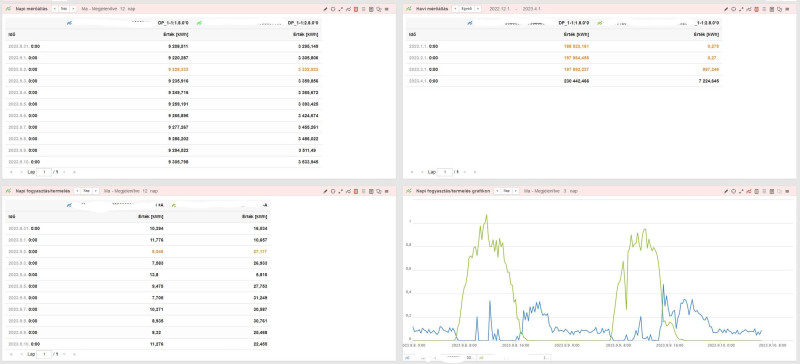Go to last page in Napi mérőállás pager
800x364 pixels.
coord(74,172)
